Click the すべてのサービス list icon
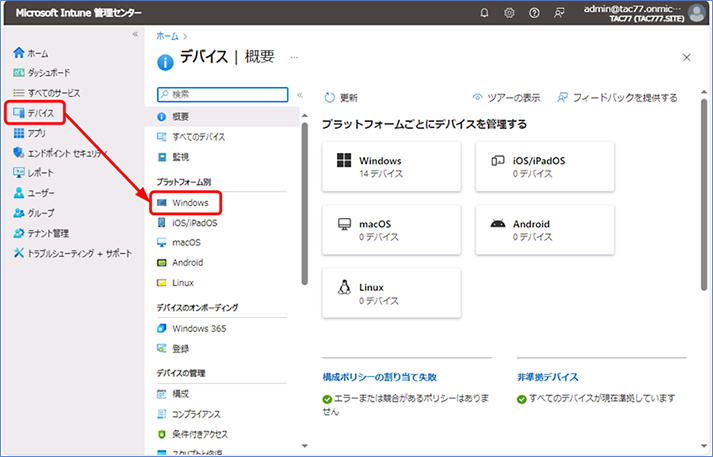Viewport: 713px width, 457px height. tap(19, 93)
